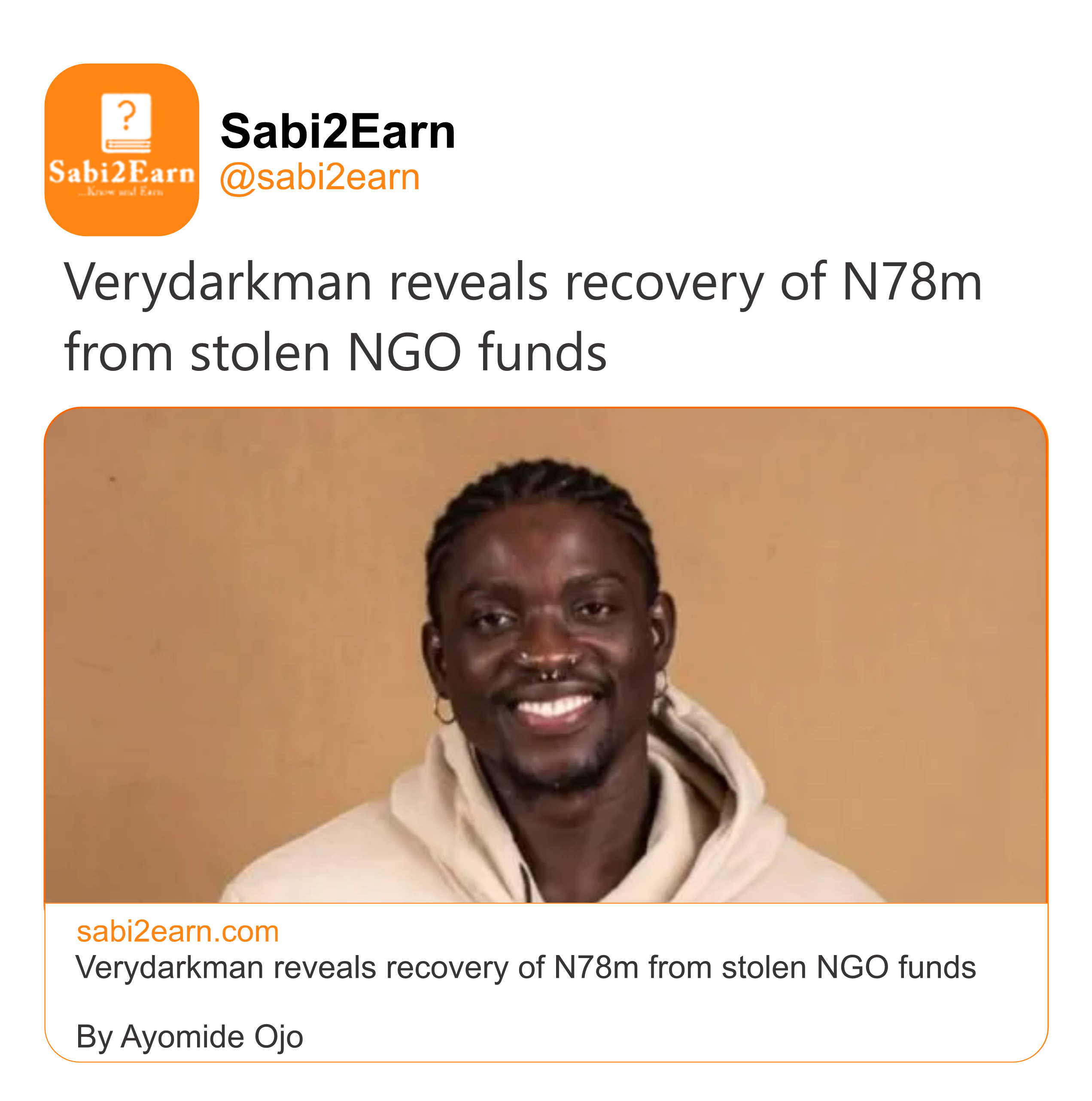The image size is (1092, 1101).
Task: Click 'N78m' in the card's article title
Action: coord(595,968)
